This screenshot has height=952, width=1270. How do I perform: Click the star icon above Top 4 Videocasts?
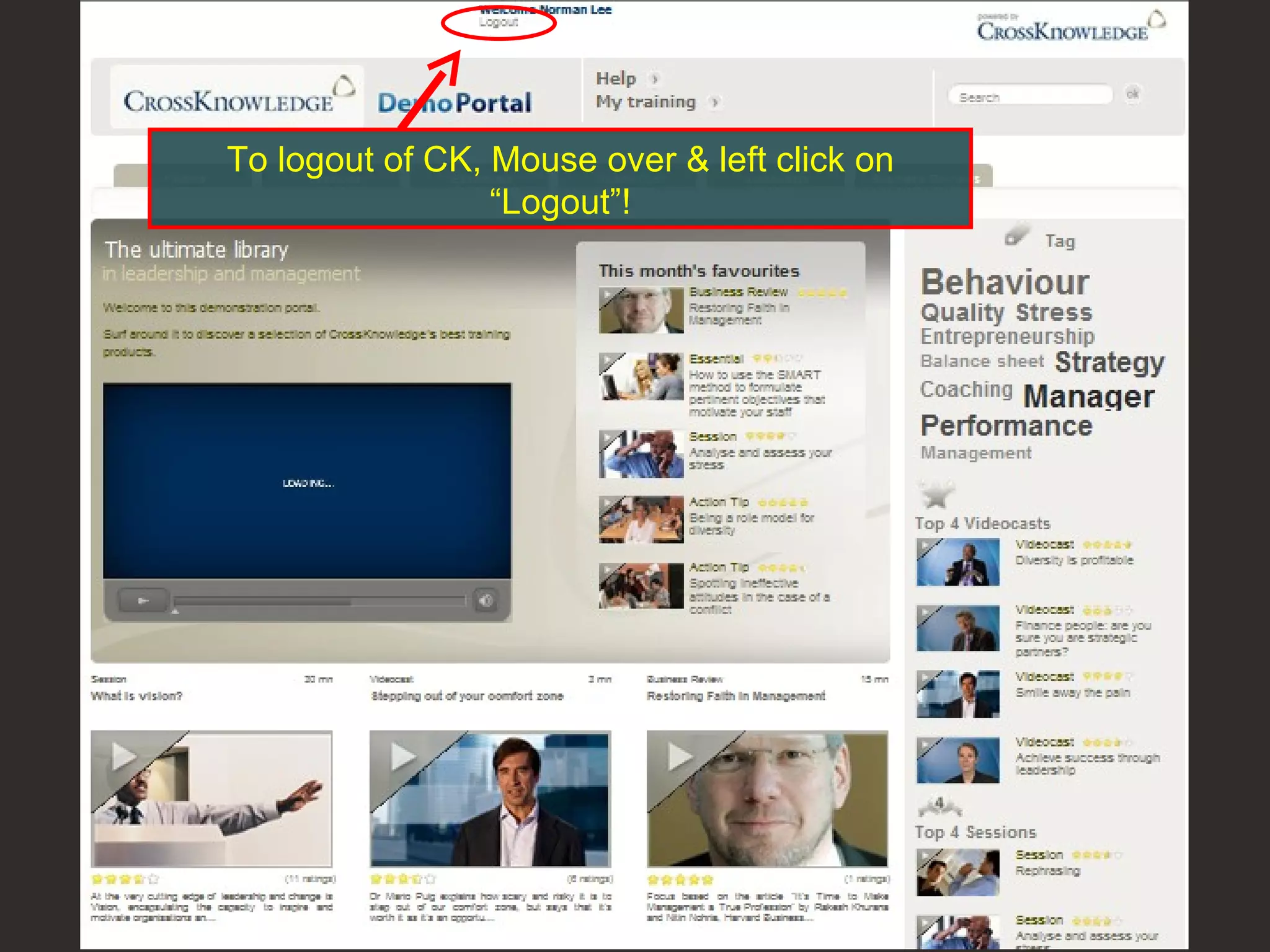[936, 494]
